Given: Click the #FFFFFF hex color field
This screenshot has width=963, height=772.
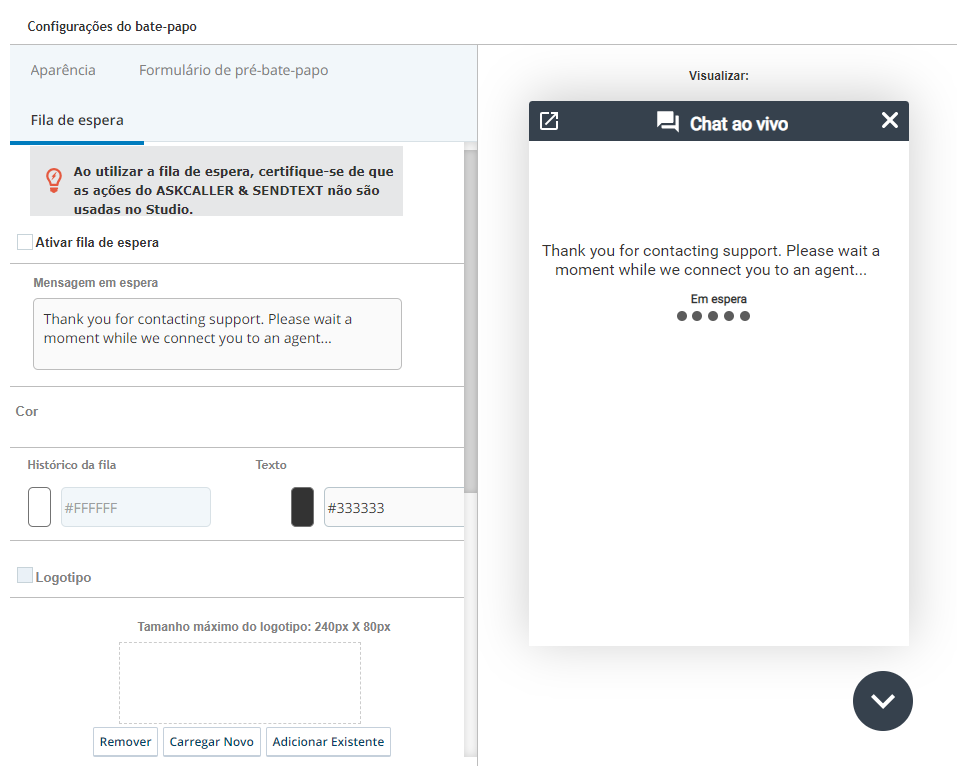Looking at the screenshot, I should point(136,507).
